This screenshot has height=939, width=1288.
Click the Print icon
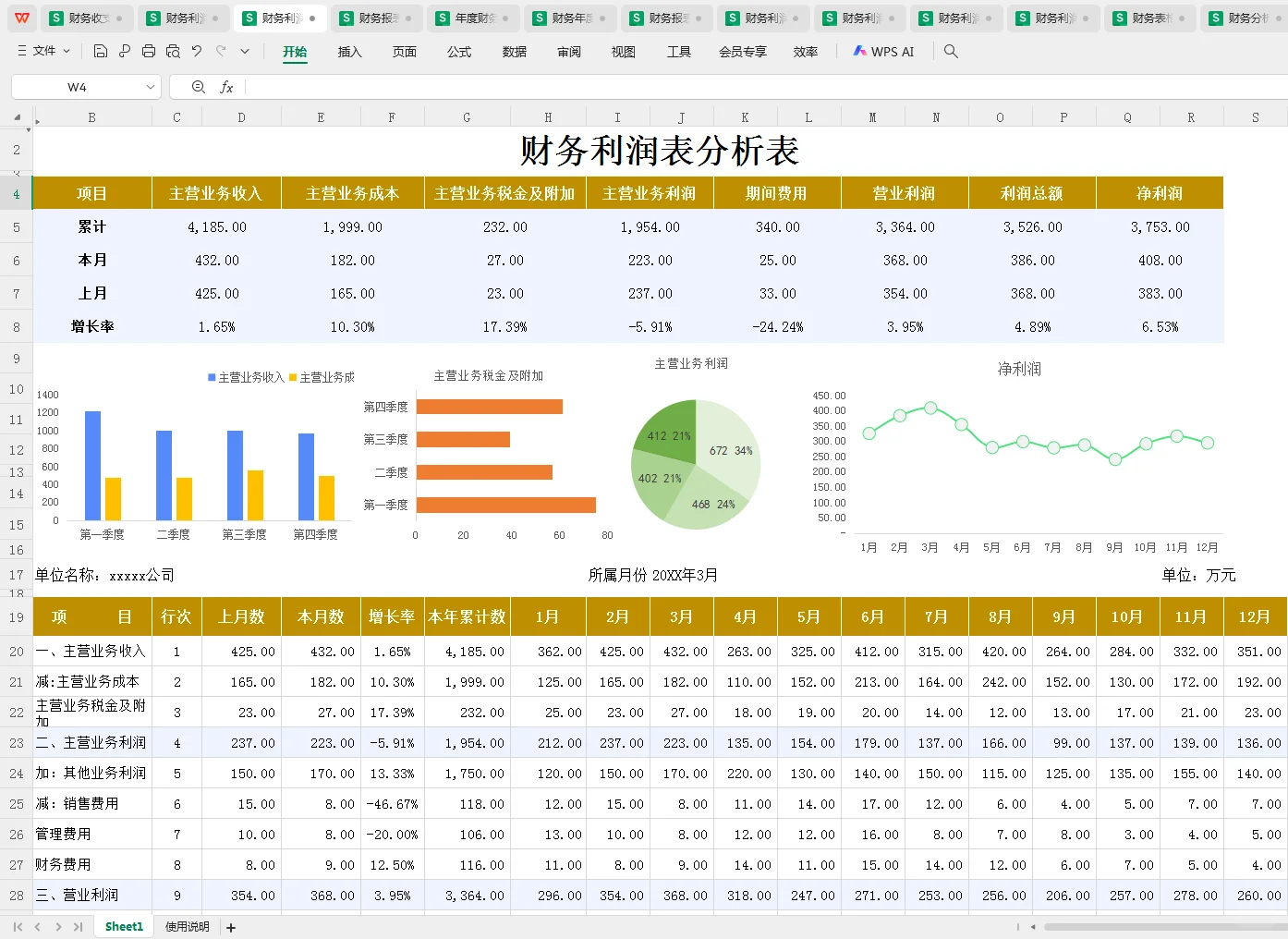pyautogui.click(x=148, y=51)
